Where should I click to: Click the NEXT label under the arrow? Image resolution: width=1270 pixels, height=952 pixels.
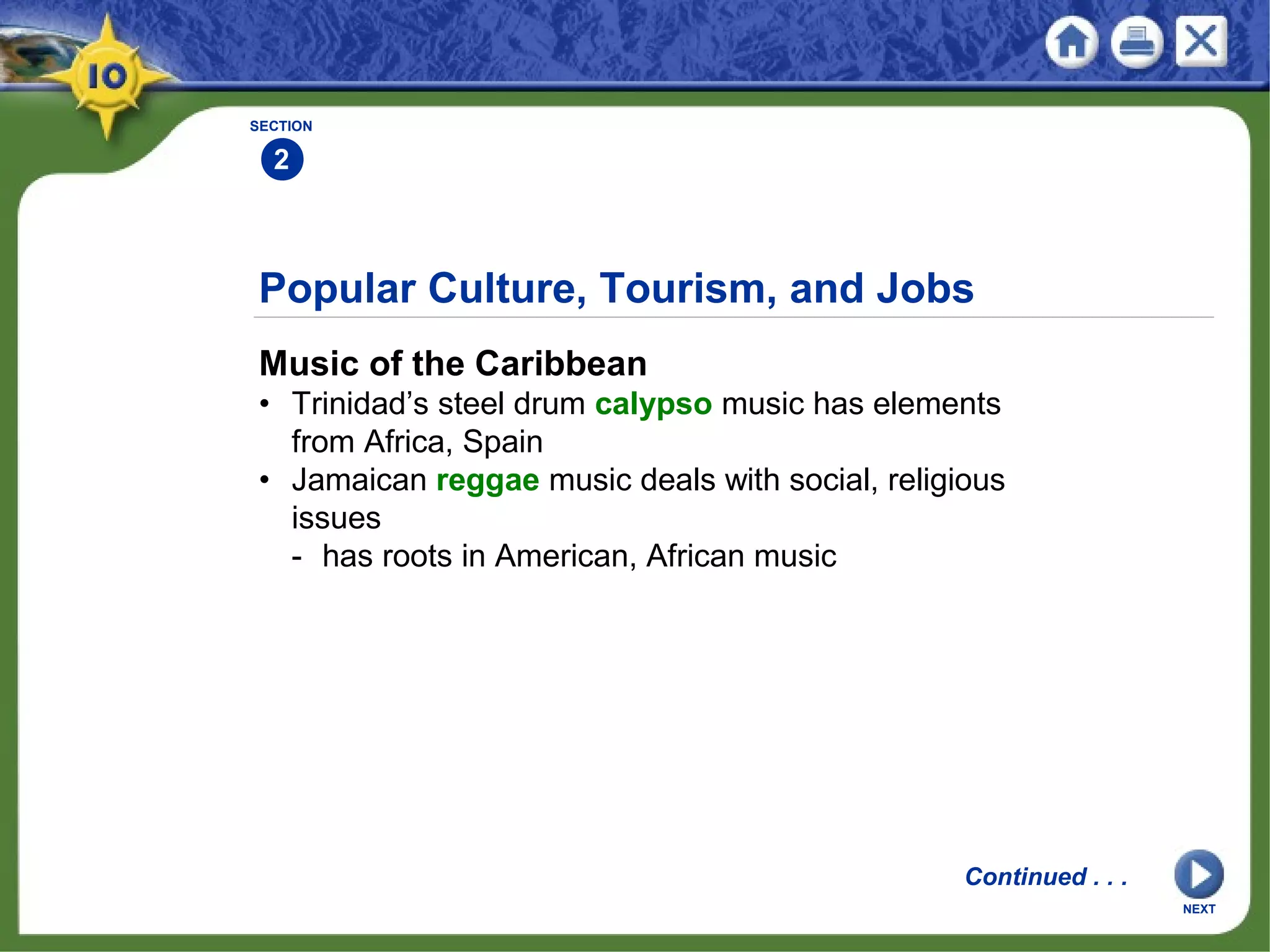tap(1199, 909)
